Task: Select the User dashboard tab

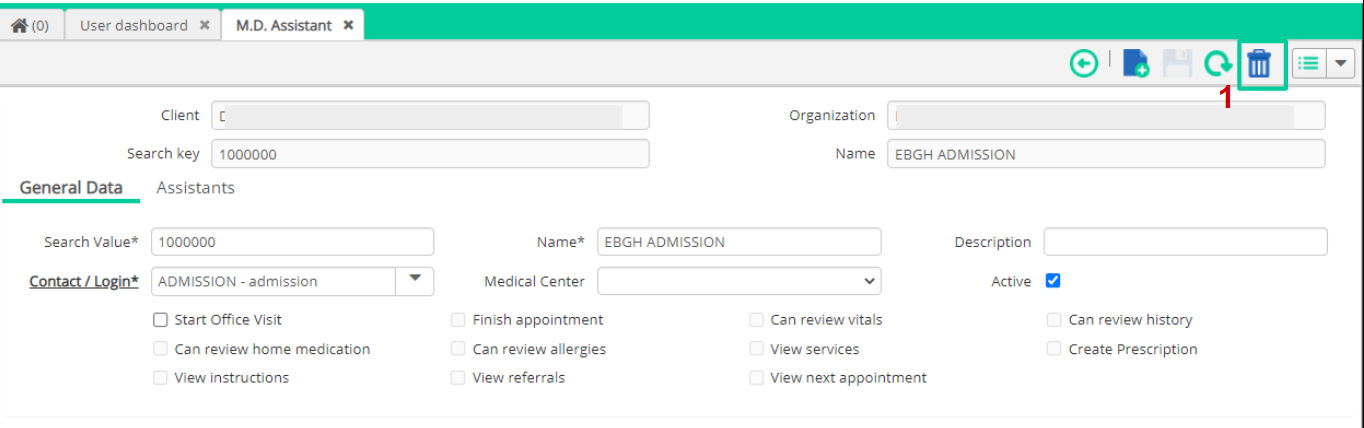Action: pyautogui.click(x=134, y=25)
